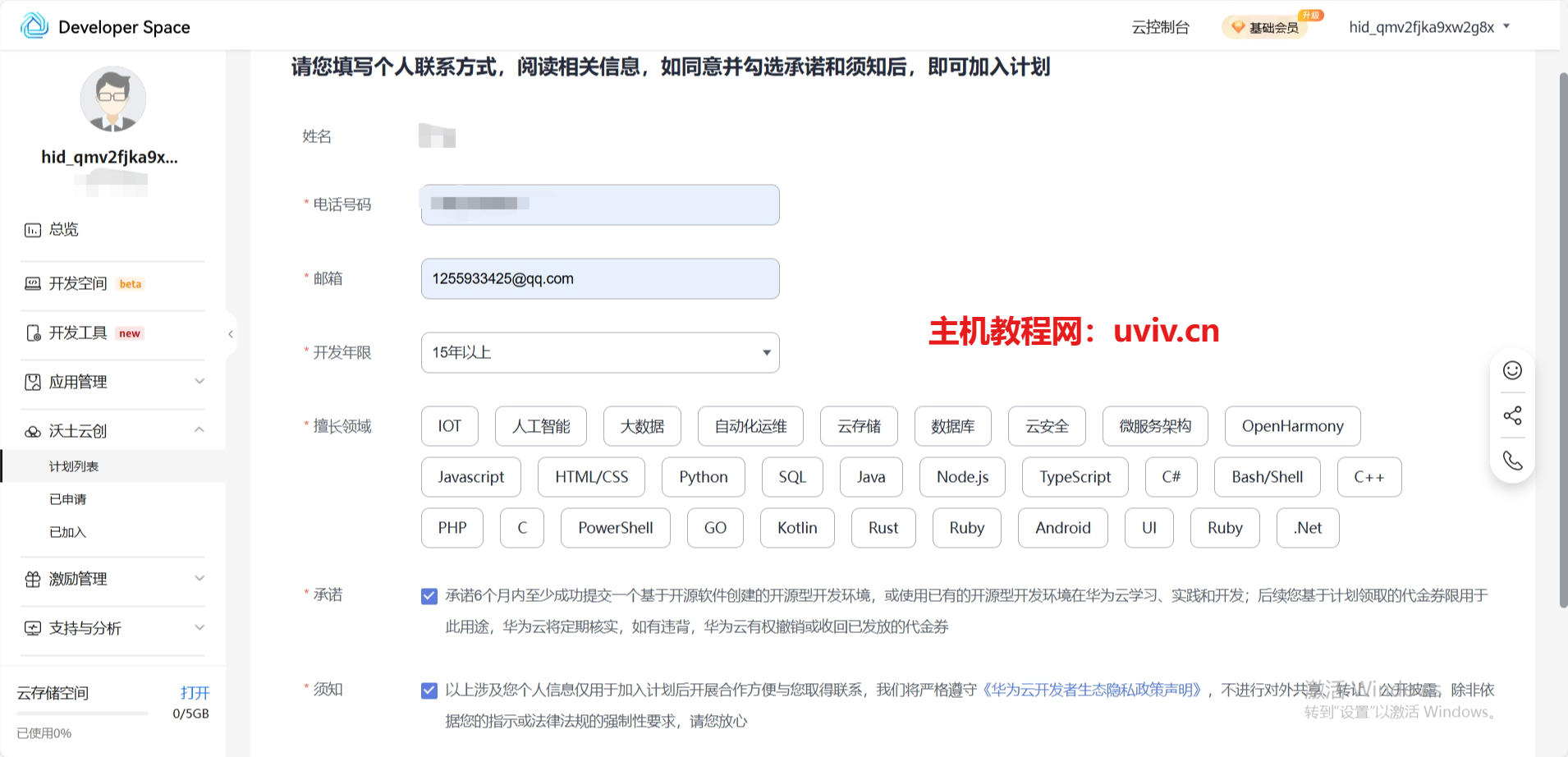
Task: Uncheck the 承诺 commitment checkbox
Action: 429,596
